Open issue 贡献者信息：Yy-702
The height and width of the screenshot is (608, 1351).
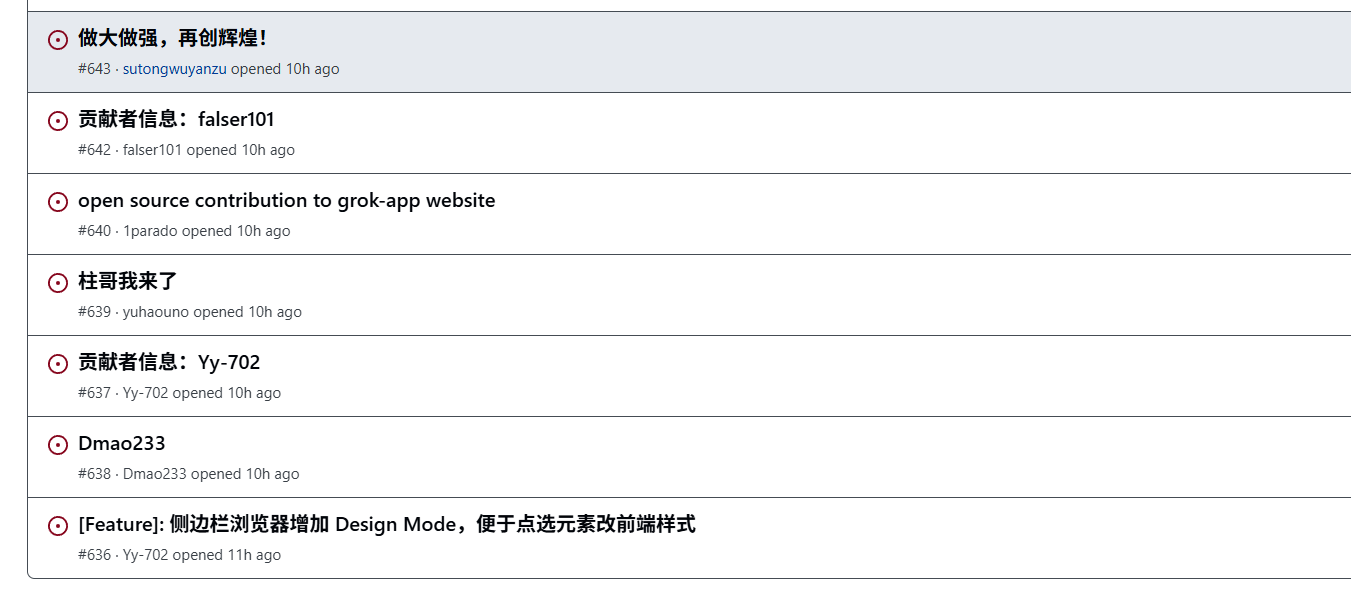[x=169, y=362]
